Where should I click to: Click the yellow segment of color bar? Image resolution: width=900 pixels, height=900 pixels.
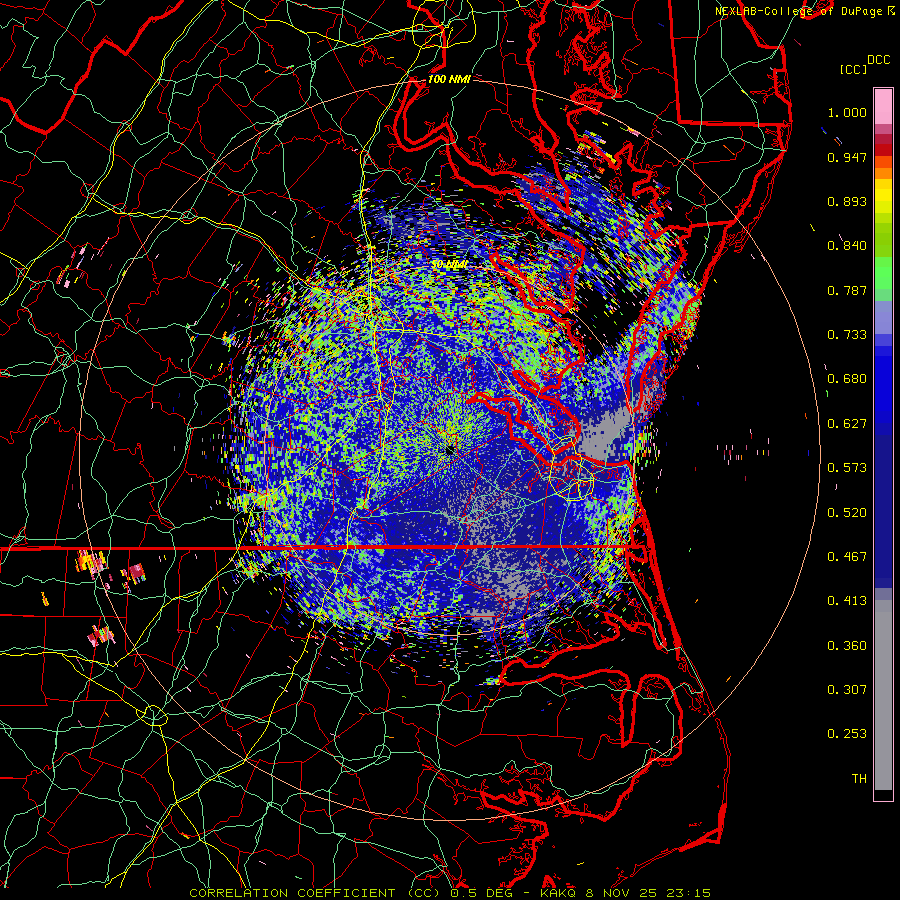coord(883,196)
